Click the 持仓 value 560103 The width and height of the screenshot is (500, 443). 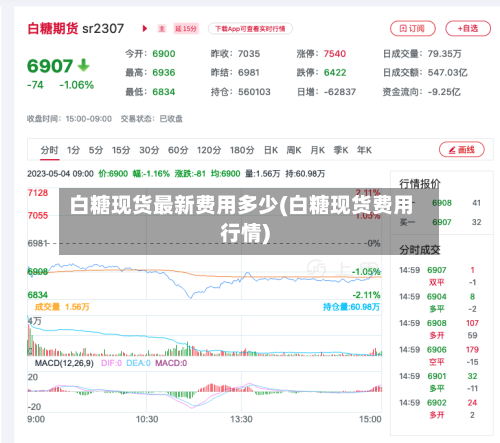point(254,92)
